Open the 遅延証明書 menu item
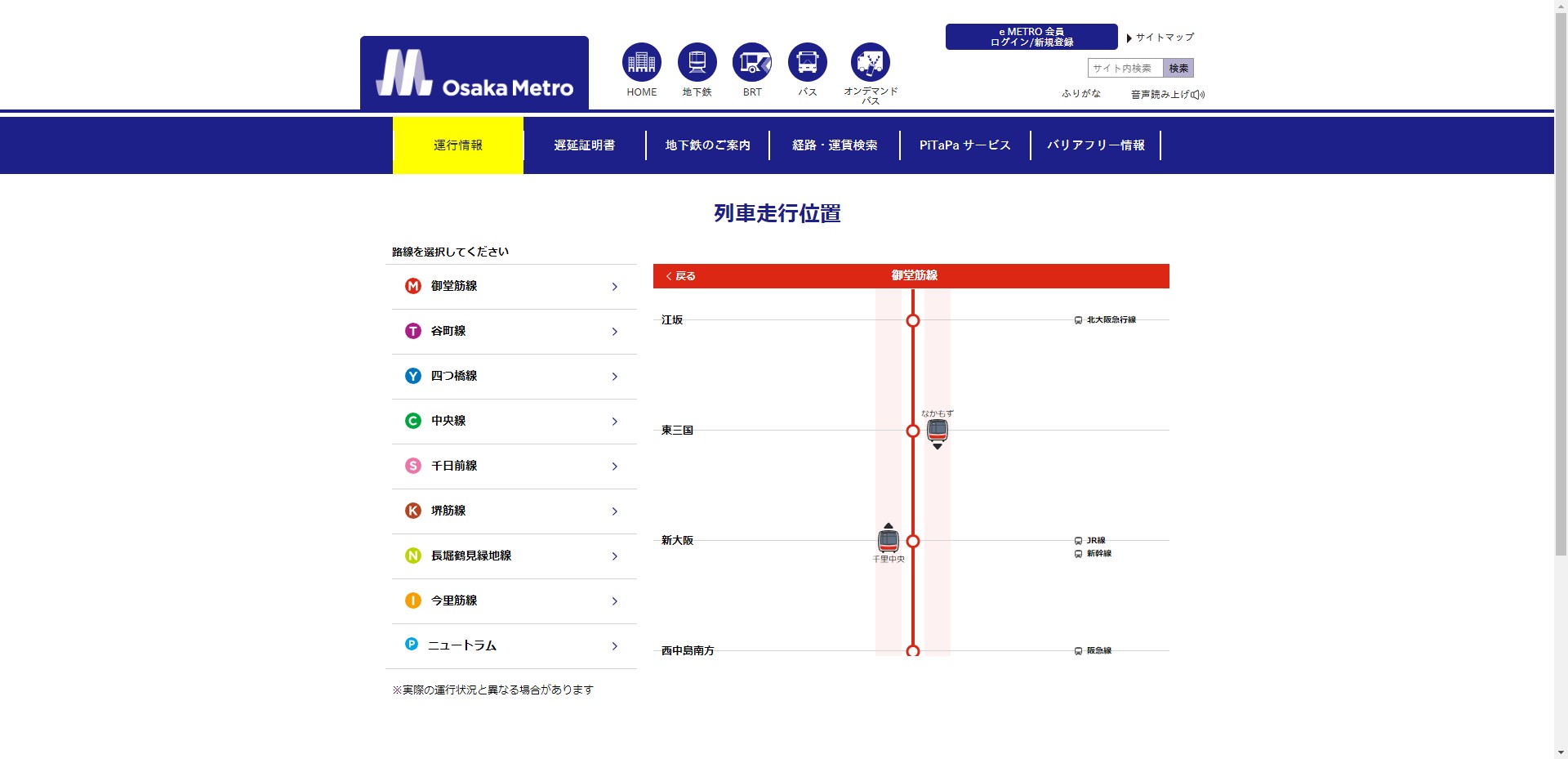Image resolution: width=1568 pixels, height=759 pixels. point(585,145)
